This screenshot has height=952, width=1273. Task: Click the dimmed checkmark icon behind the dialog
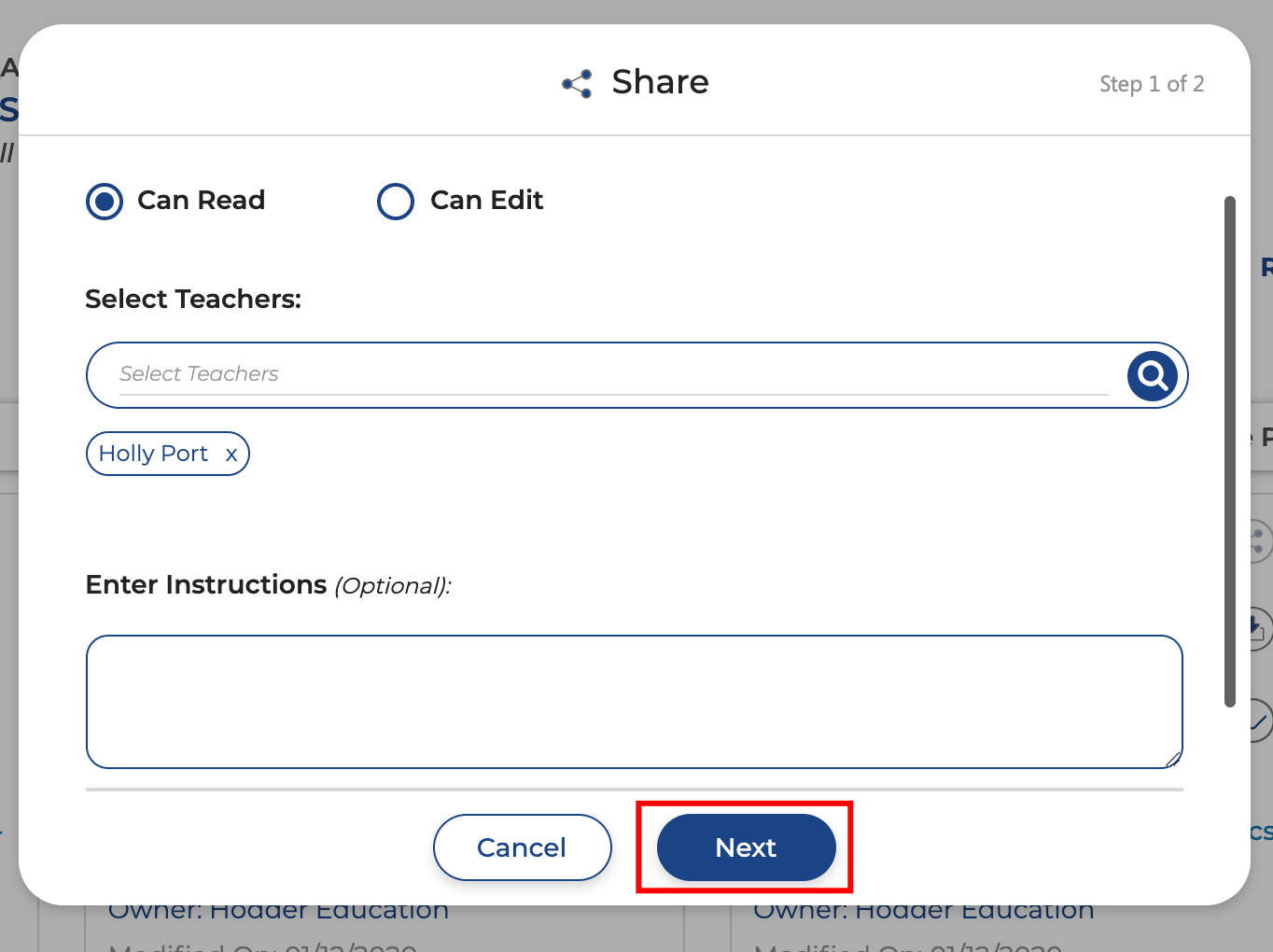(x=1260, y=721)
